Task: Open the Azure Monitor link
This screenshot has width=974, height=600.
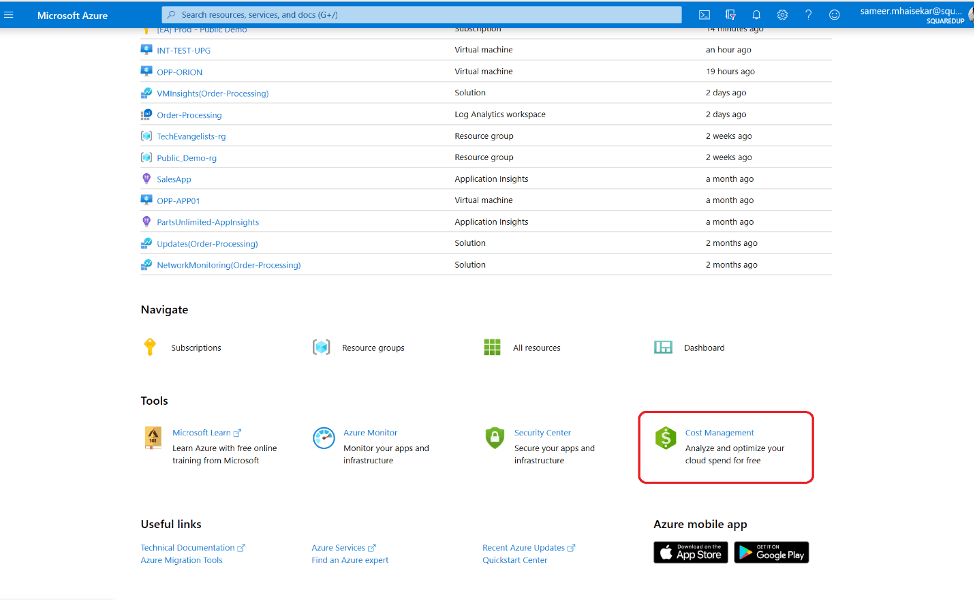Action: point(370,433)
